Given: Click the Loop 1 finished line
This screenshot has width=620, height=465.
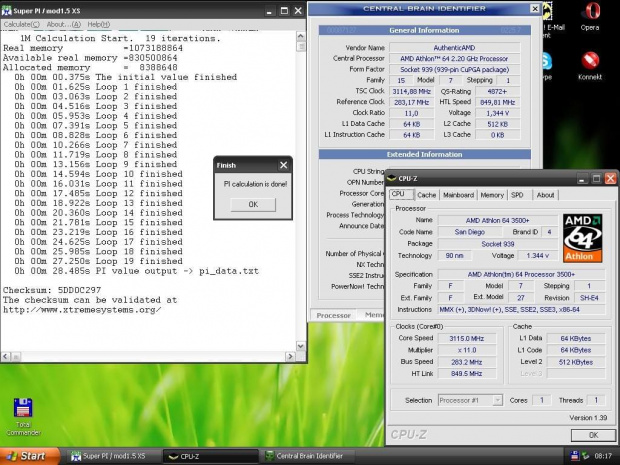Looking at the screenshot, I should (96, 87).
